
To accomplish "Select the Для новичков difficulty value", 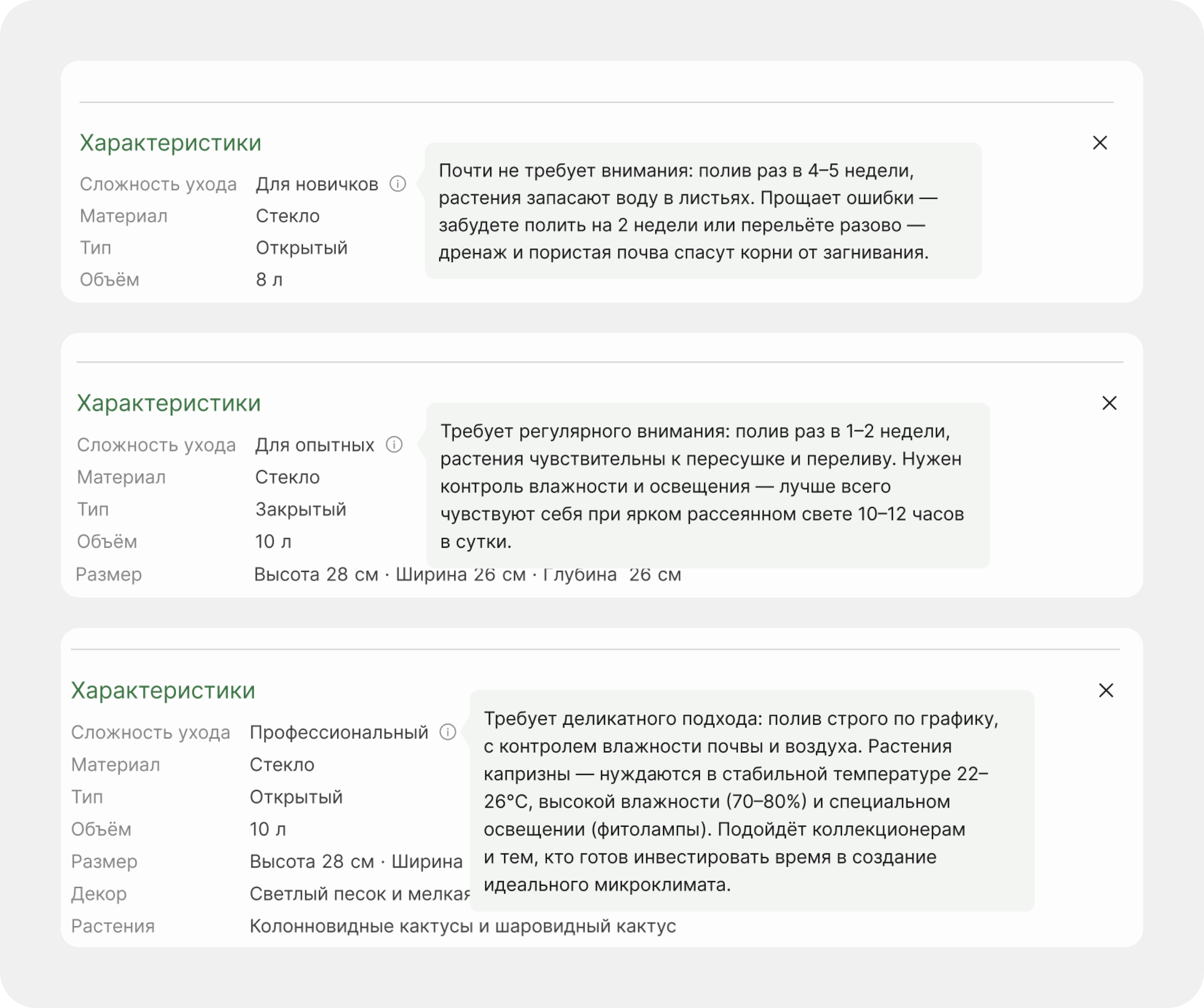I will [317, 184].
